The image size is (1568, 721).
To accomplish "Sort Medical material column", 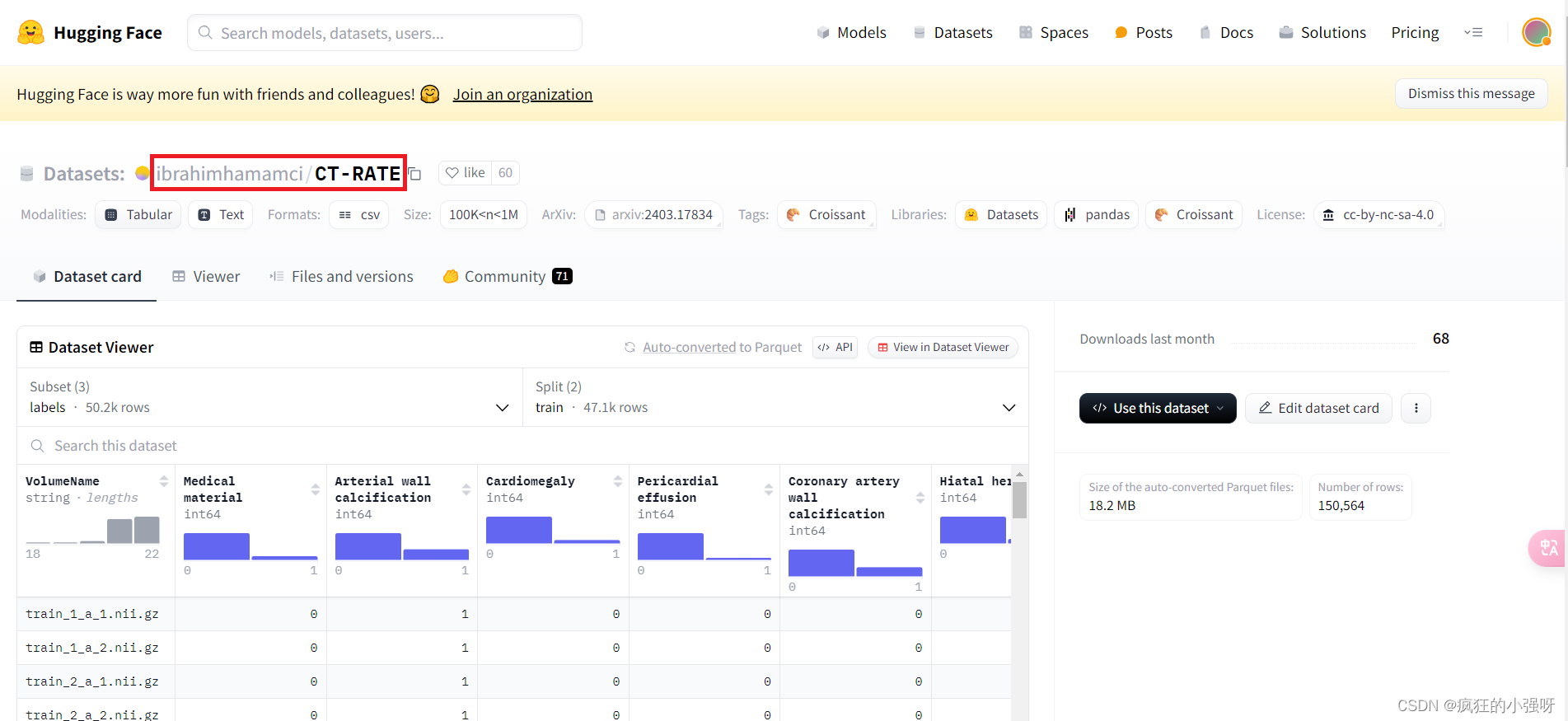I will click(x=315, y=489).
